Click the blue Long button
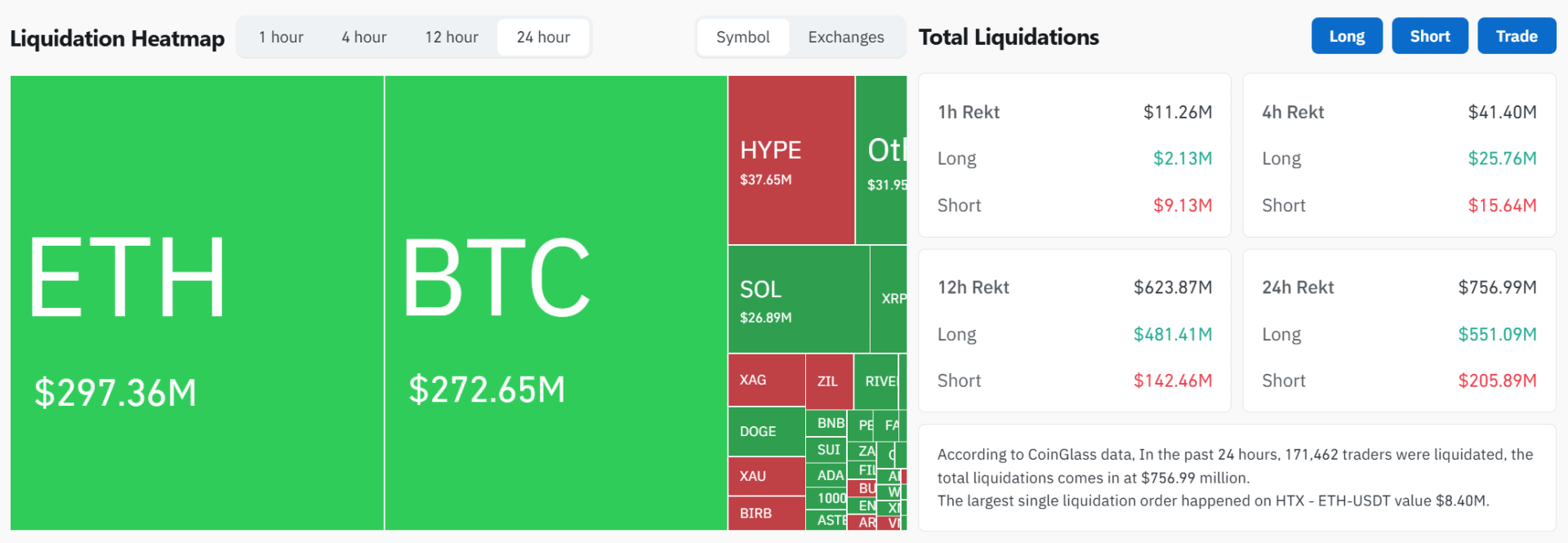 tap(1347, 37)
